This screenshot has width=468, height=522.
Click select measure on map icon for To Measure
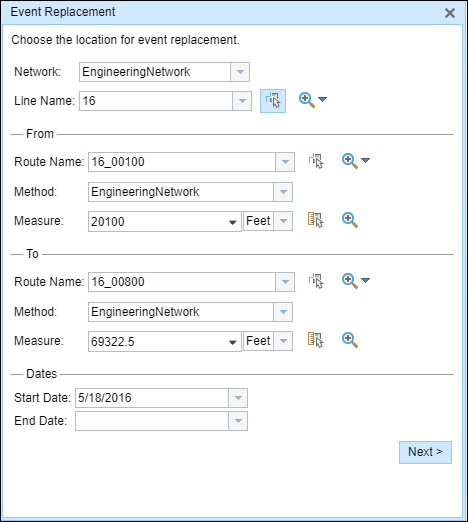316,340
